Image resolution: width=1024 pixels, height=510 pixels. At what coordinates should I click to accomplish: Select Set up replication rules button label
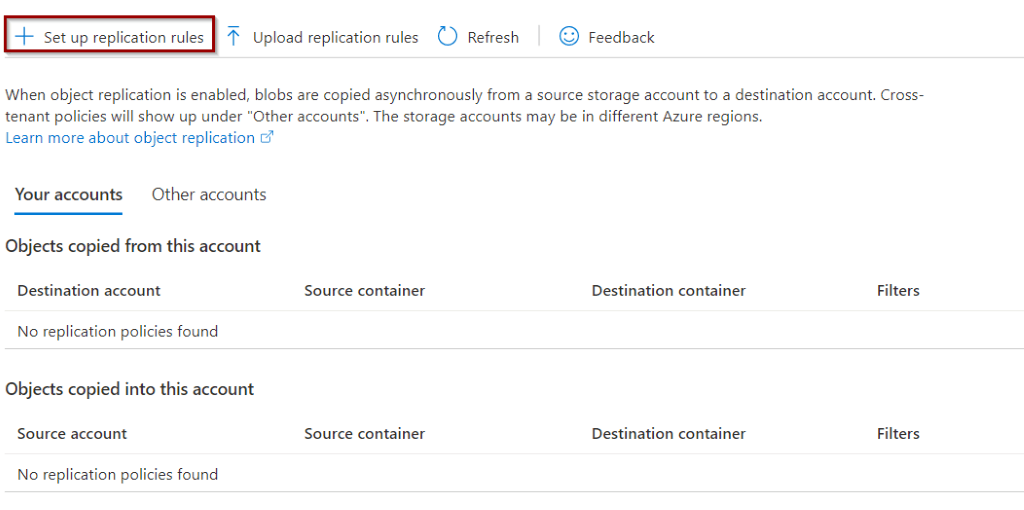pos(124,37)
